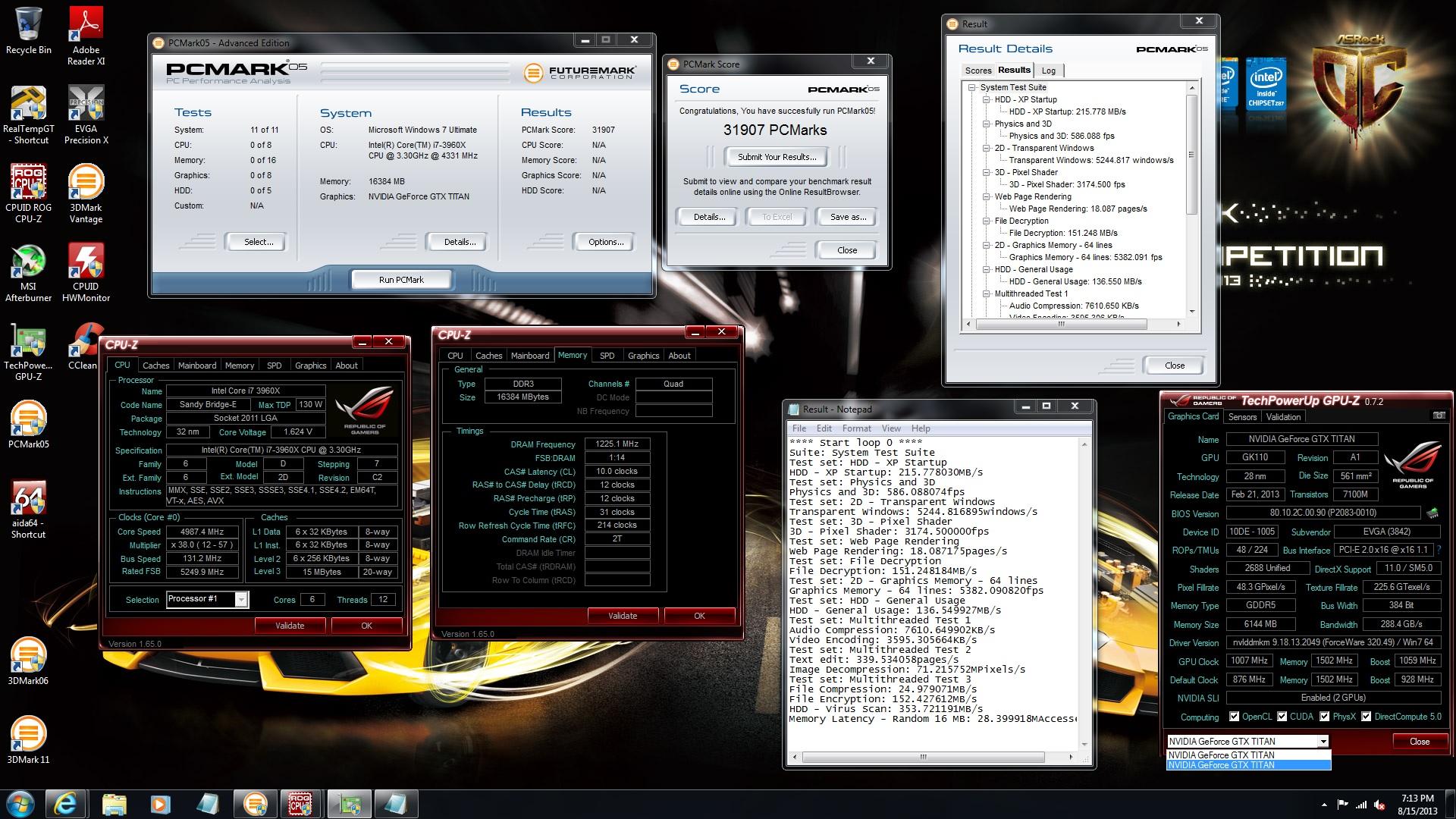Open the Recycle Bin desktop icon
Viewport: 1456px width, 819px height.
pos(28,30)
